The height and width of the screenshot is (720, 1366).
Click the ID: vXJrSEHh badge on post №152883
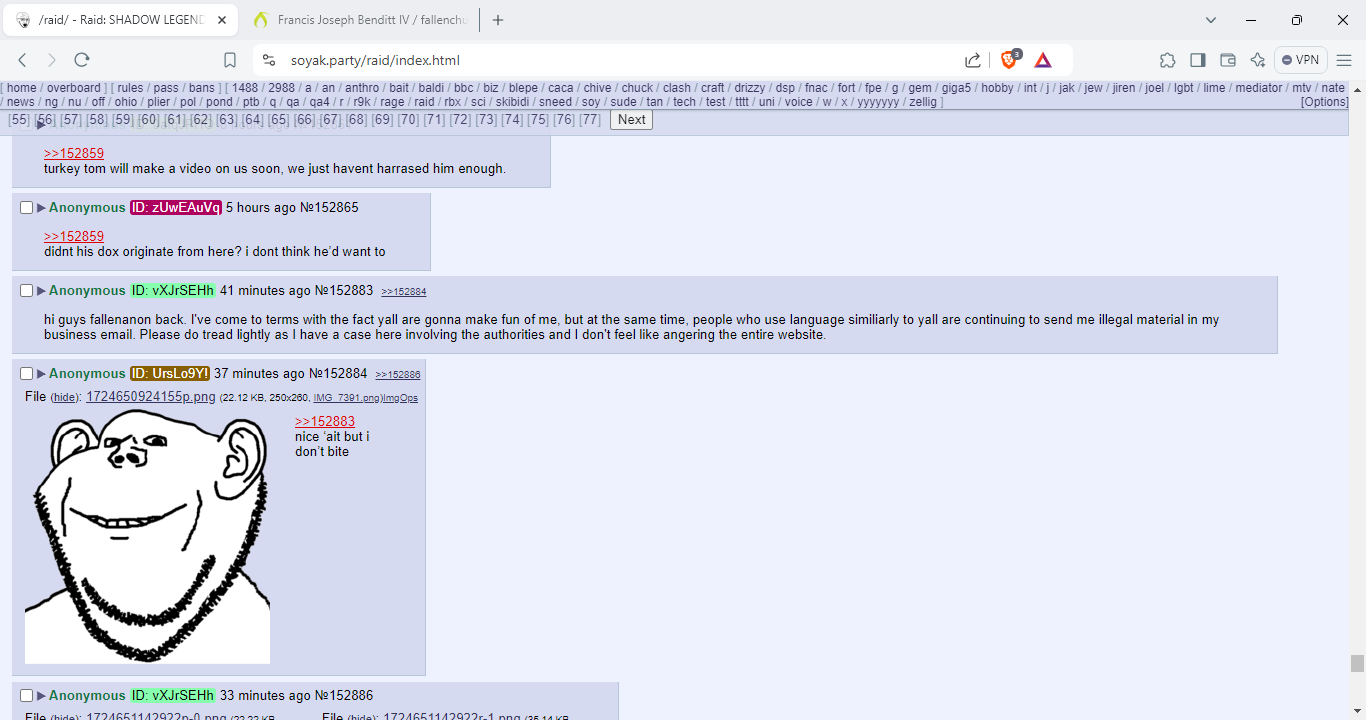173,291
